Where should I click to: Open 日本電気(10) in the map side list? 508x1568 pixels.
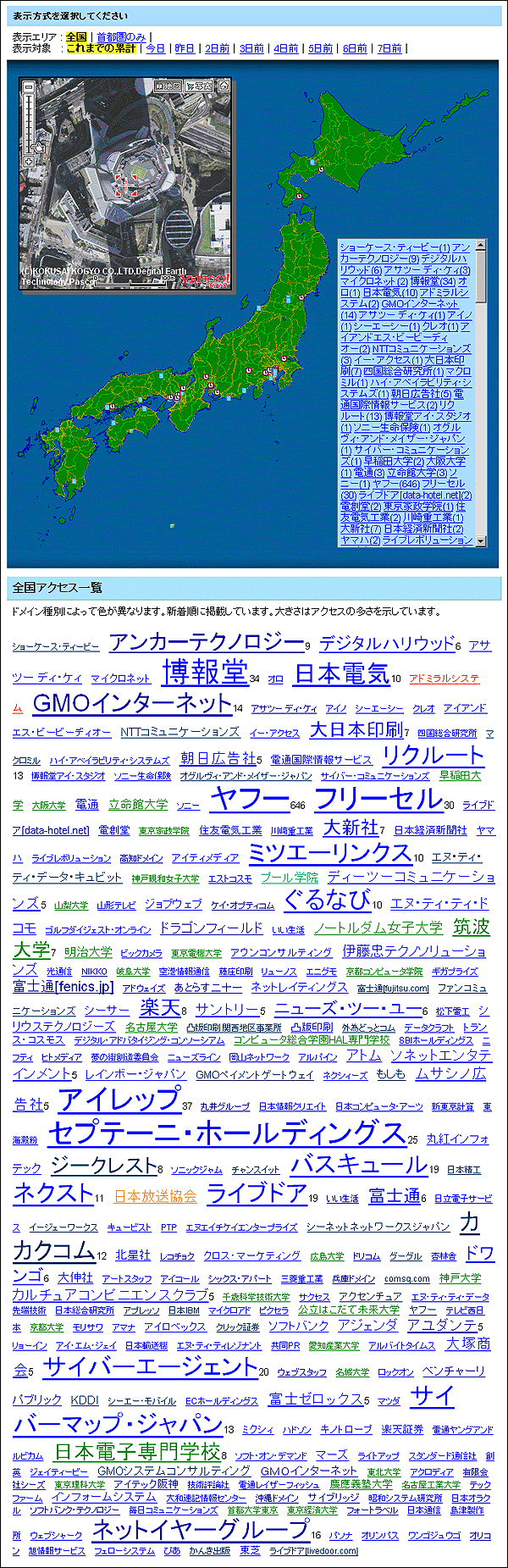(390, 292)
